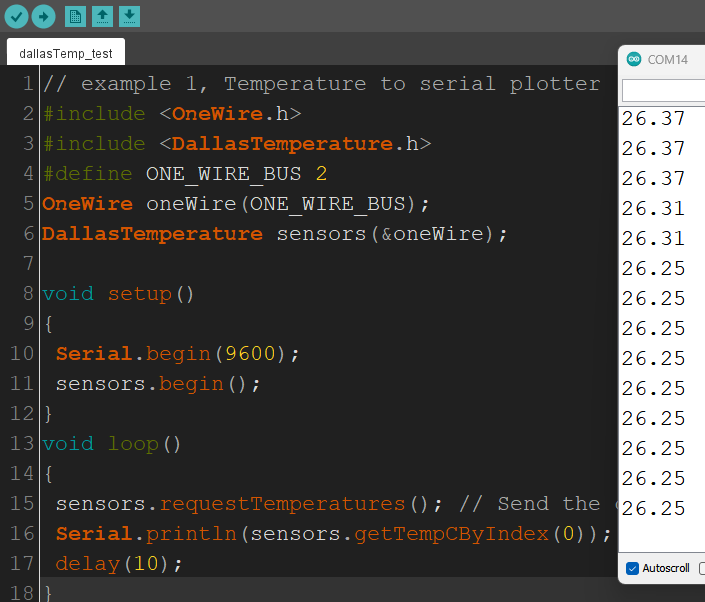The image size is (705, 602).
Task: Select the dallasTemp_test sketch tab
Action: [x=65, y=53]
